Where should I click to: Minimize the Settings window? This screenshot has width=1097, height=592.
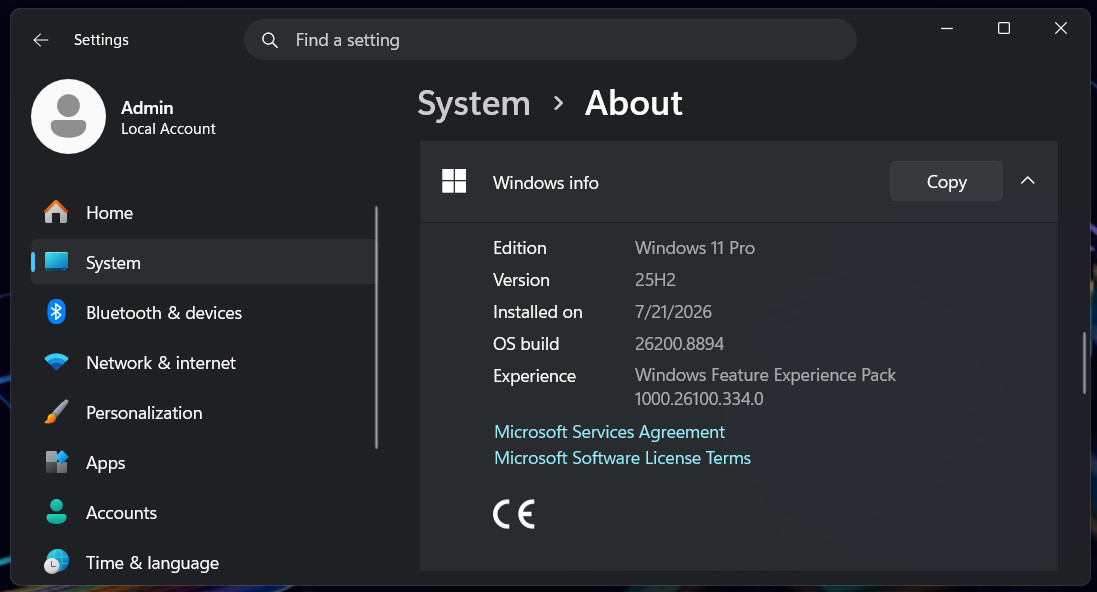point(947,28)
